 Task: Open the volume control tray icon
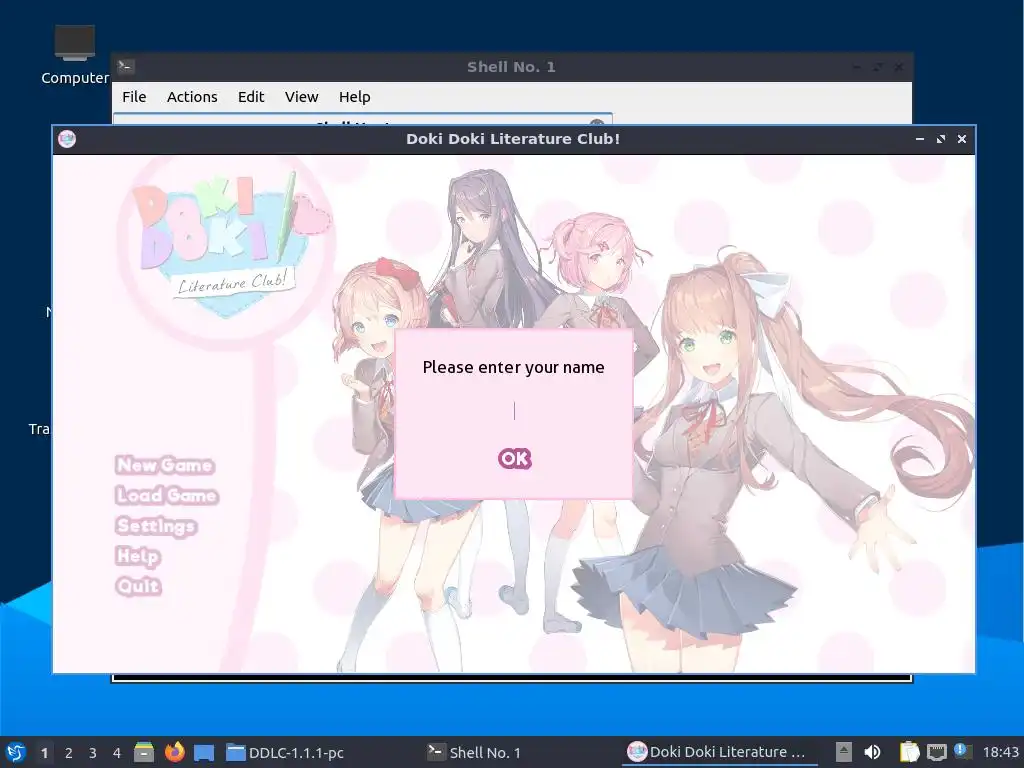click(x=872, y=752)
